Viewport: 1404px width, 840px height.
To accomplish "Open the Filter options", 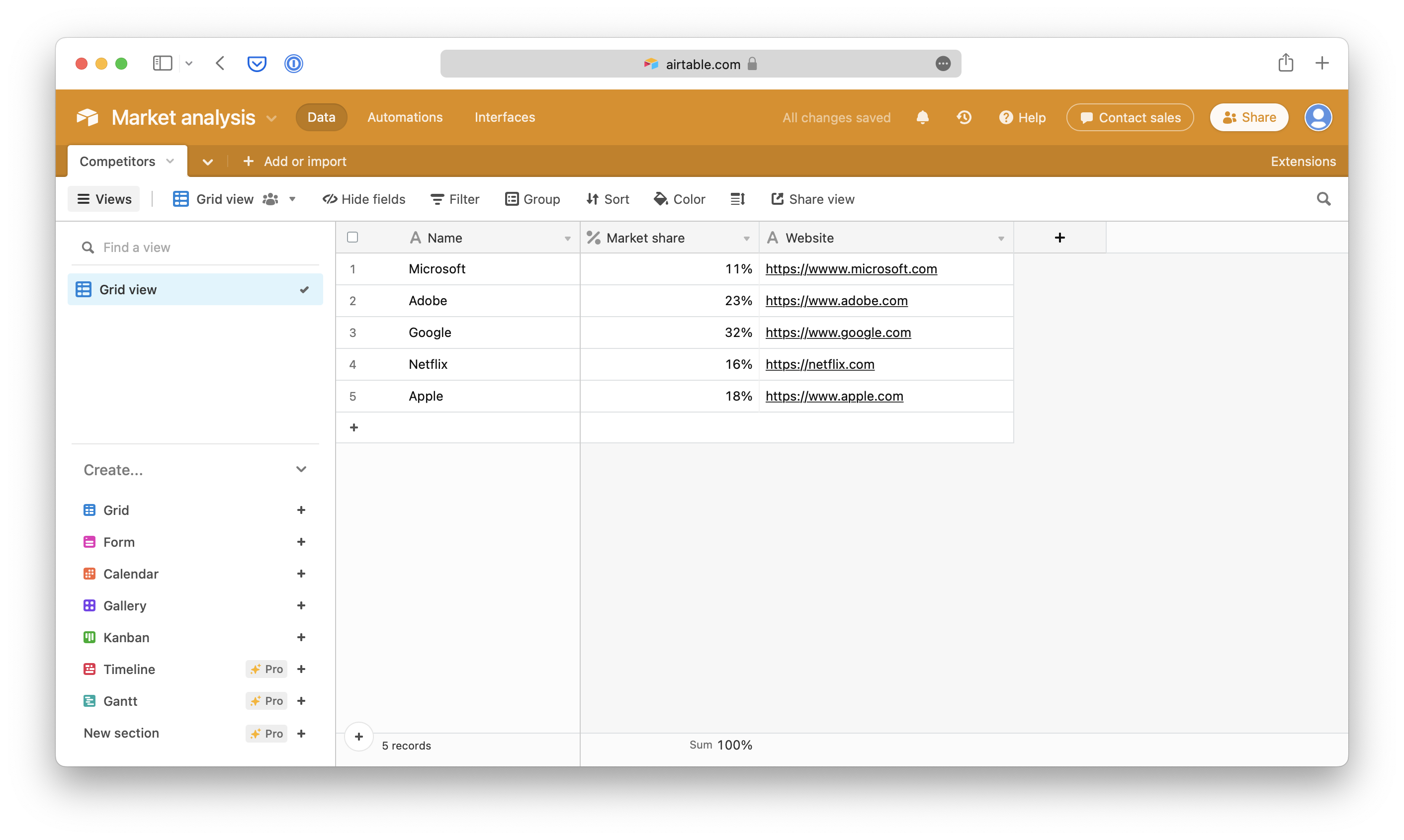I will click(454, 199).
